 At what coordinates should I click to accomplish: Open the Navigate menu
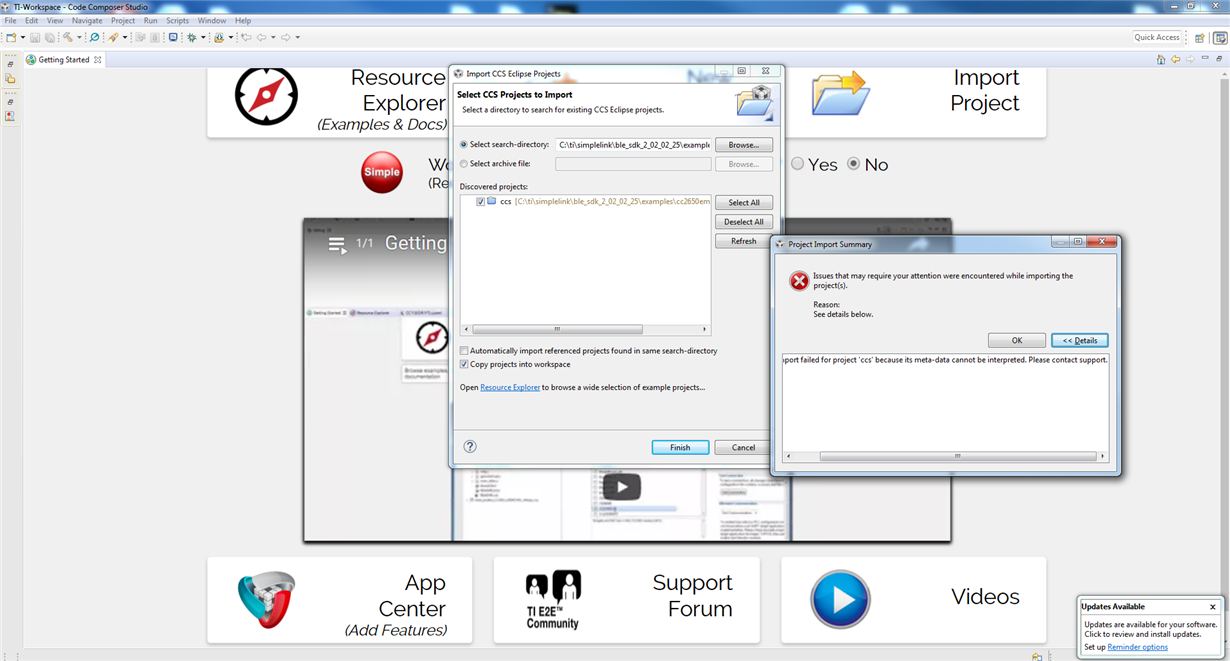(87, 20)
